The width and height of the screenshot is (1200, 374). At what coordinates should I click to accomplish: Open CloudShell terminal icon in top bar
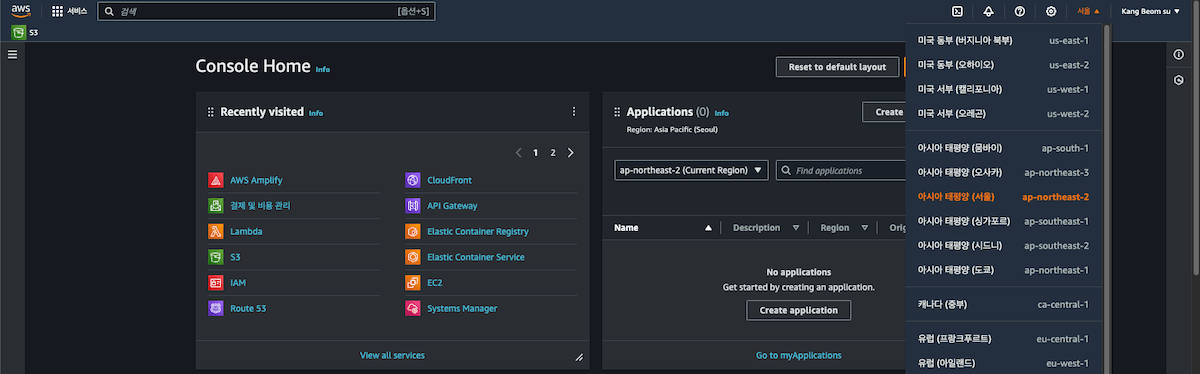[x=958, y=12]
